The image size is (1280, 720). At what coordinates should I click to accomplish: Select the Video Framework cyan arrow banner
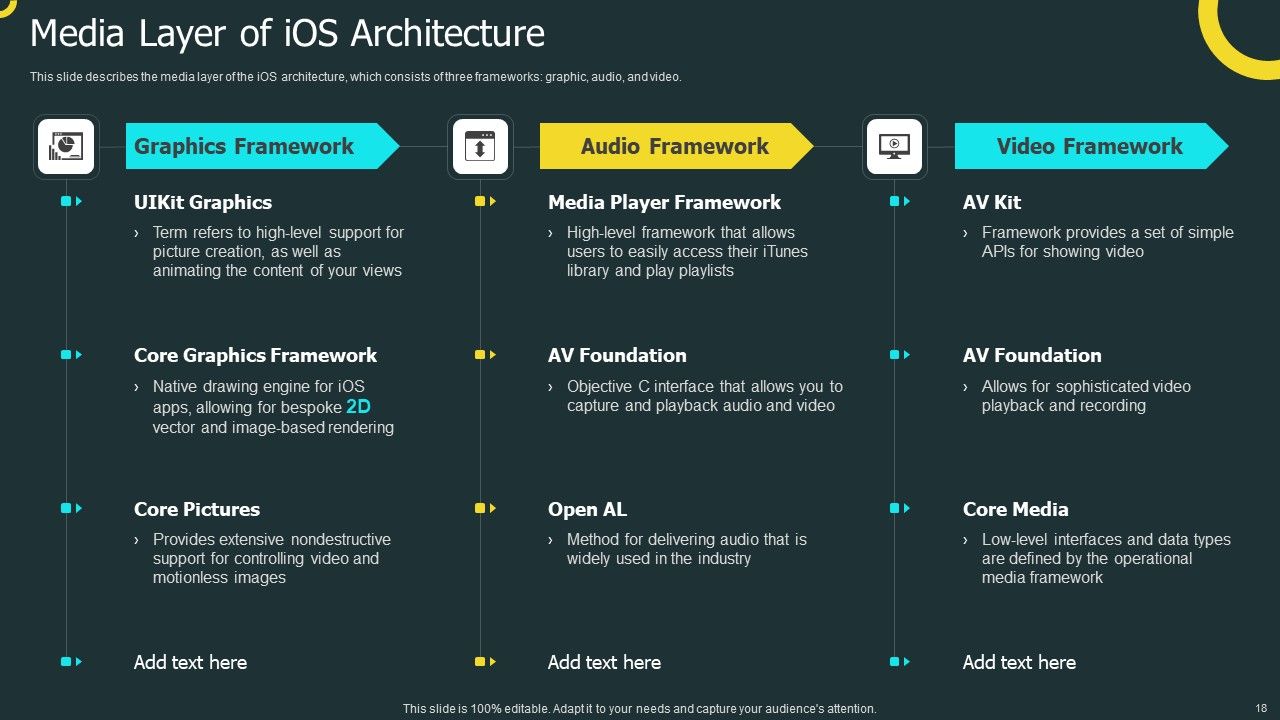(1091, 146)
